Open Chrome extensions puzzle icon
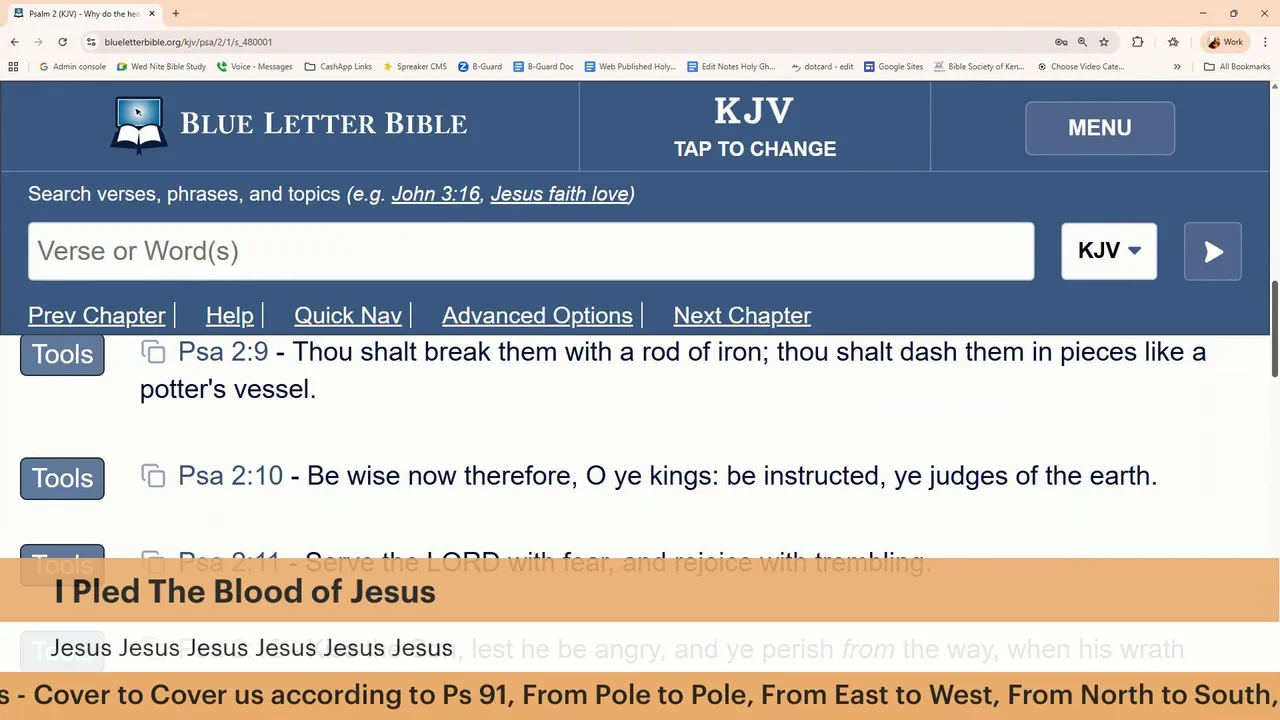 [1137, 42]
